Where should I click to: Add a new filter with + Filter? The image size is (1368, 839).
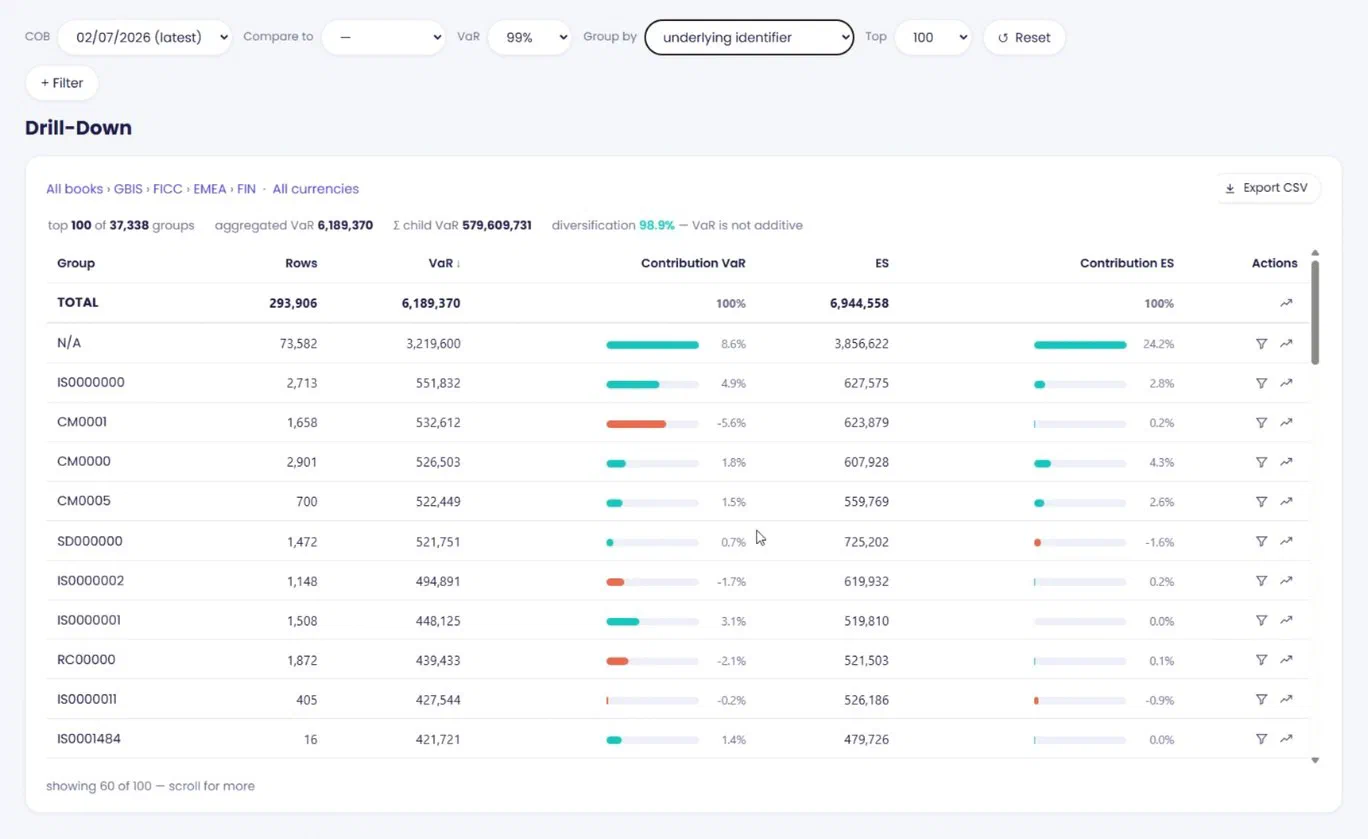[x=62, y=83]
